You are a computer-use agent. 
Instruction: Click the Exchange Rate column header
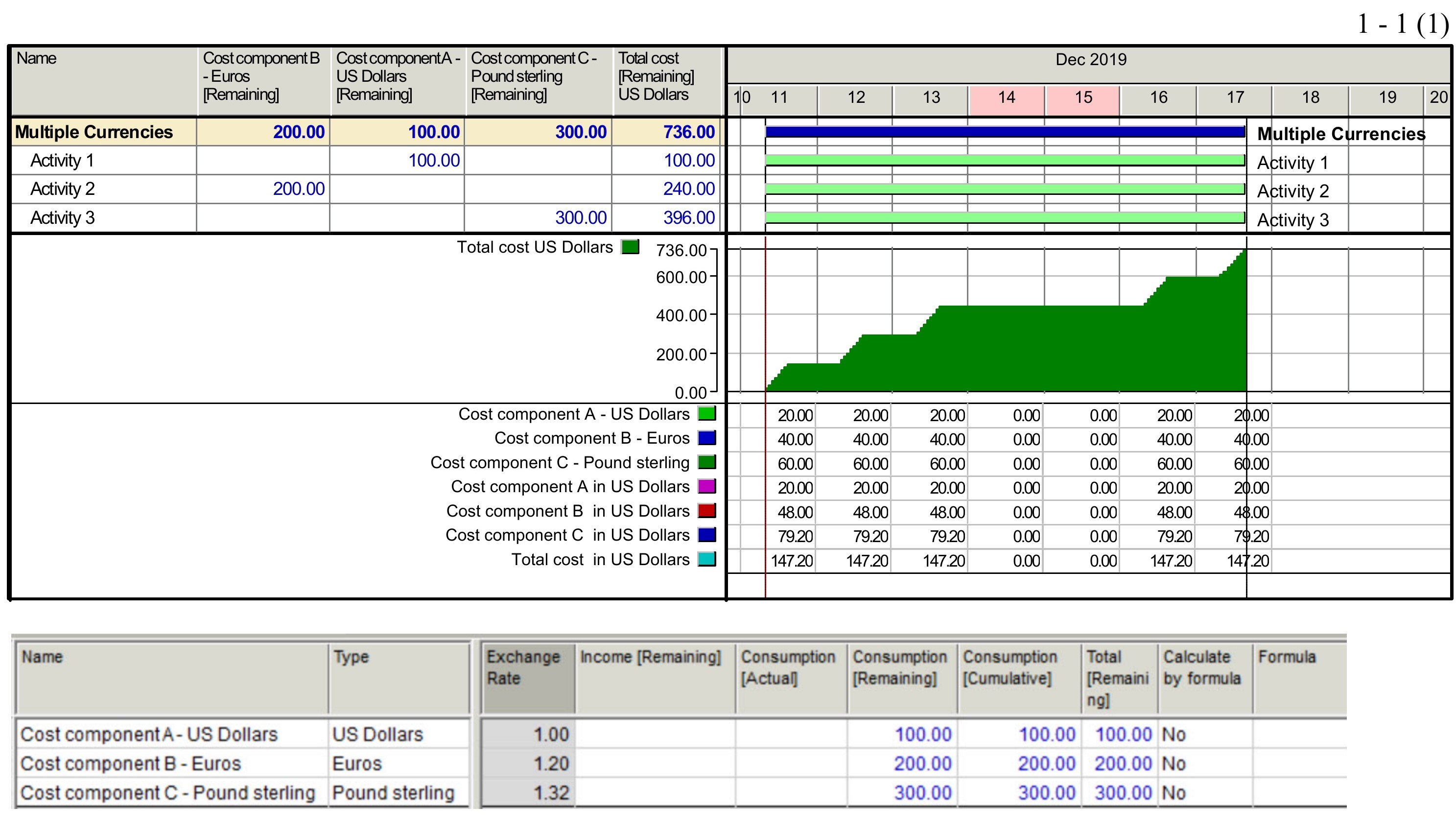pyautogui.click(x=528, y=678)
